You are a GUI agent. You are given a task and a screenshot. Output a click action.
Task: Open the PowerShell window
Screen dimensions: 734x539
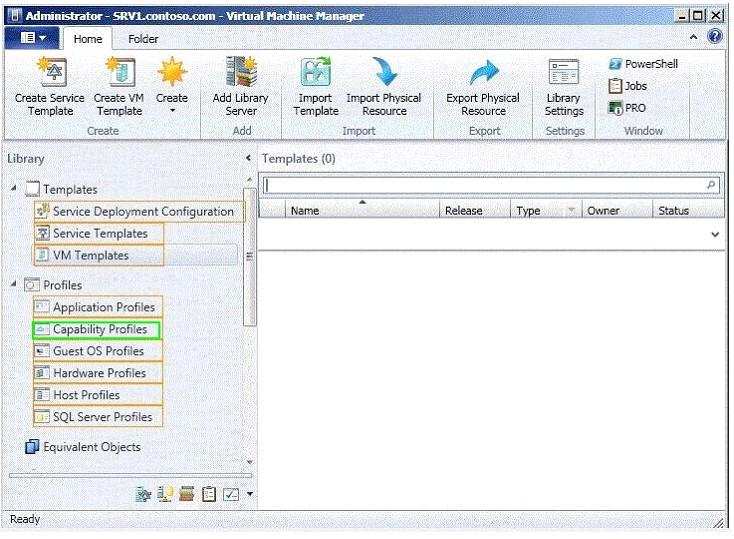(643, 64)
